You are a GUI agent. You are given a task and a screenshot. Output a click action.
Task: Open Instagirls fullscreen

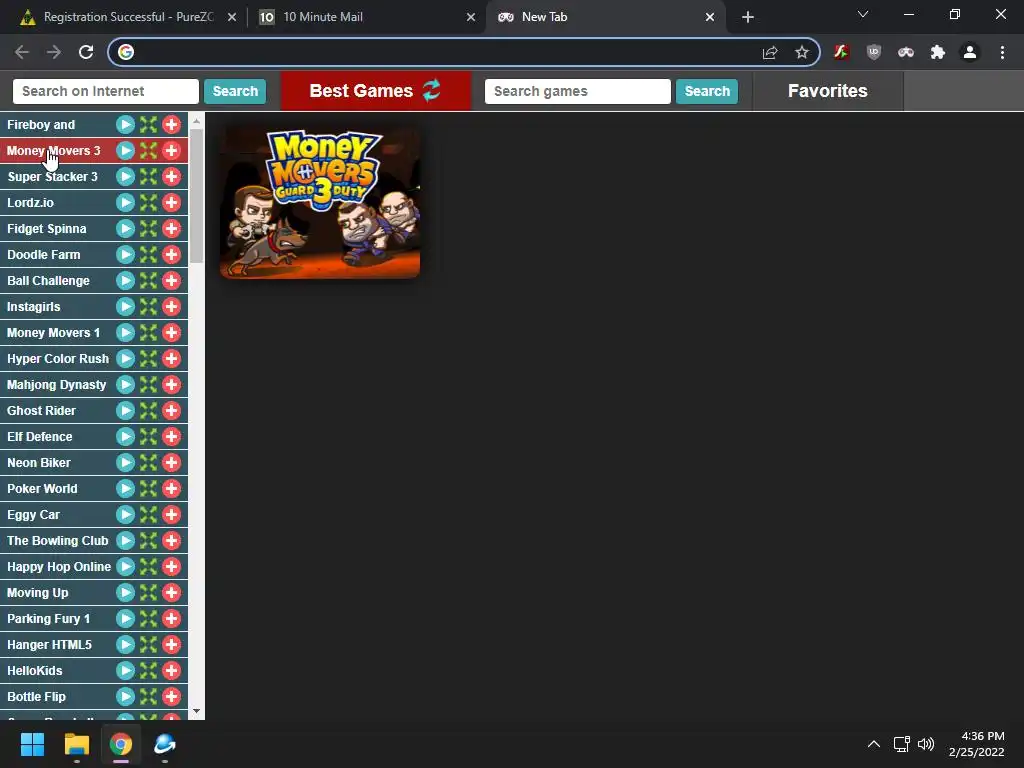pos(148,306)
